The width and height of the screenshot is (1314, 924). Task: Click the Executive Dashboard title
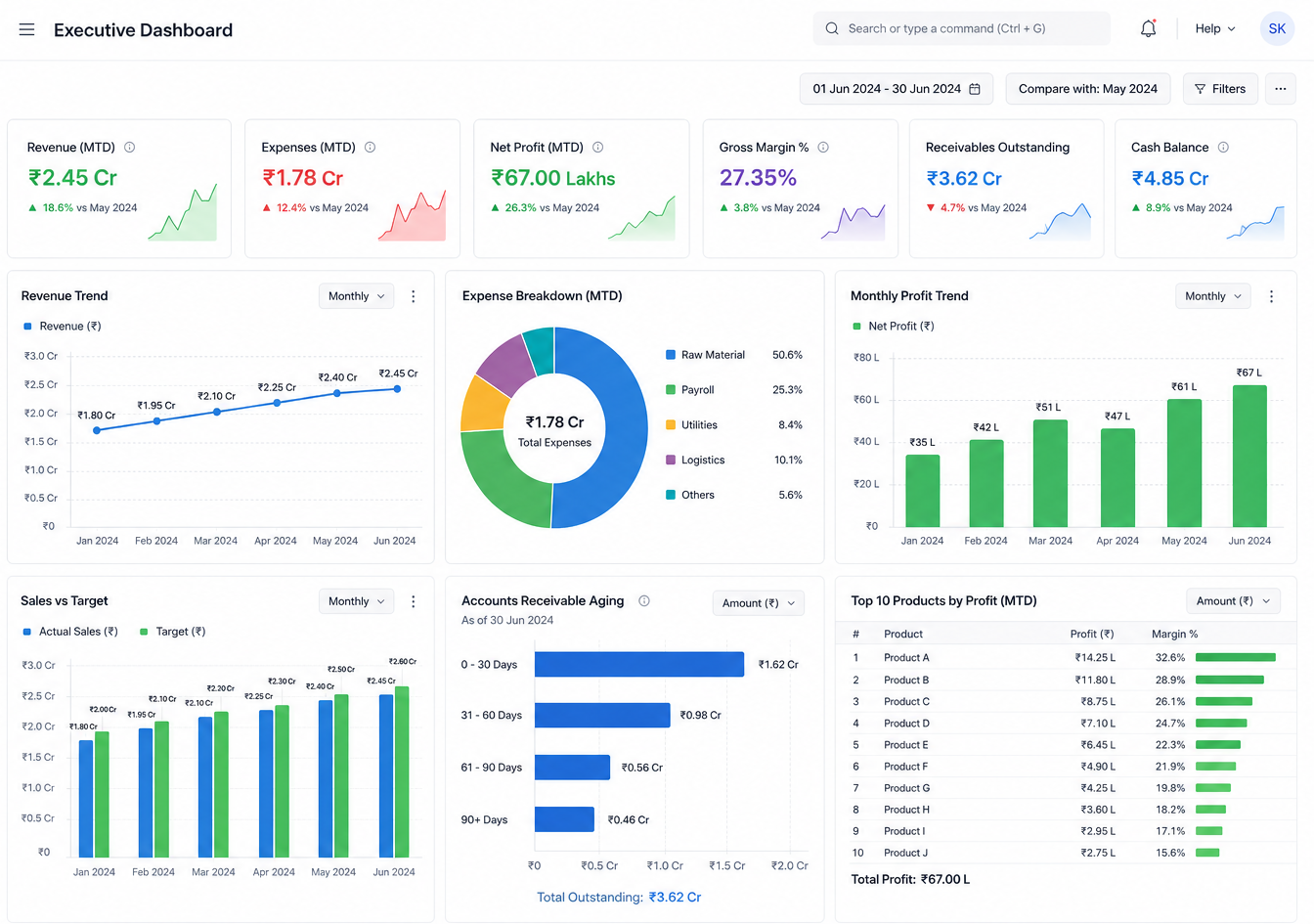(143, 30)
